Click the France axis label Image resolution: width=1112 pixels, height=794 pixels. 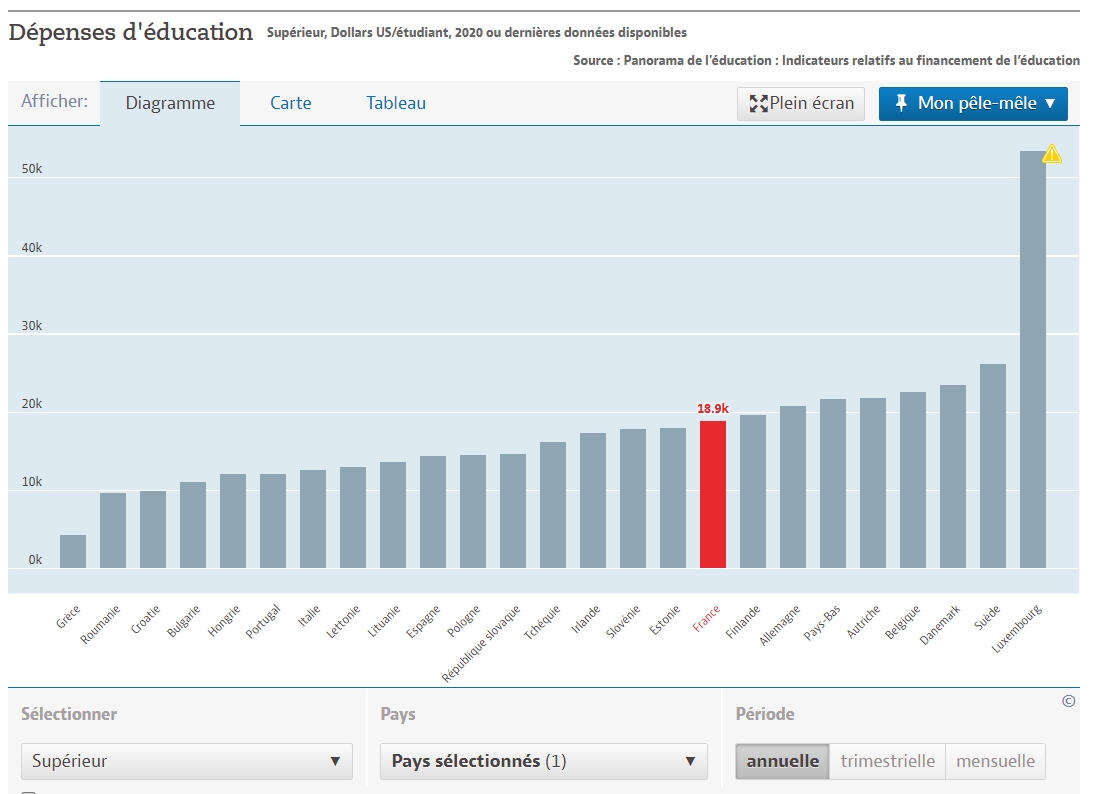pyautogui.click(x=706, y=620)
